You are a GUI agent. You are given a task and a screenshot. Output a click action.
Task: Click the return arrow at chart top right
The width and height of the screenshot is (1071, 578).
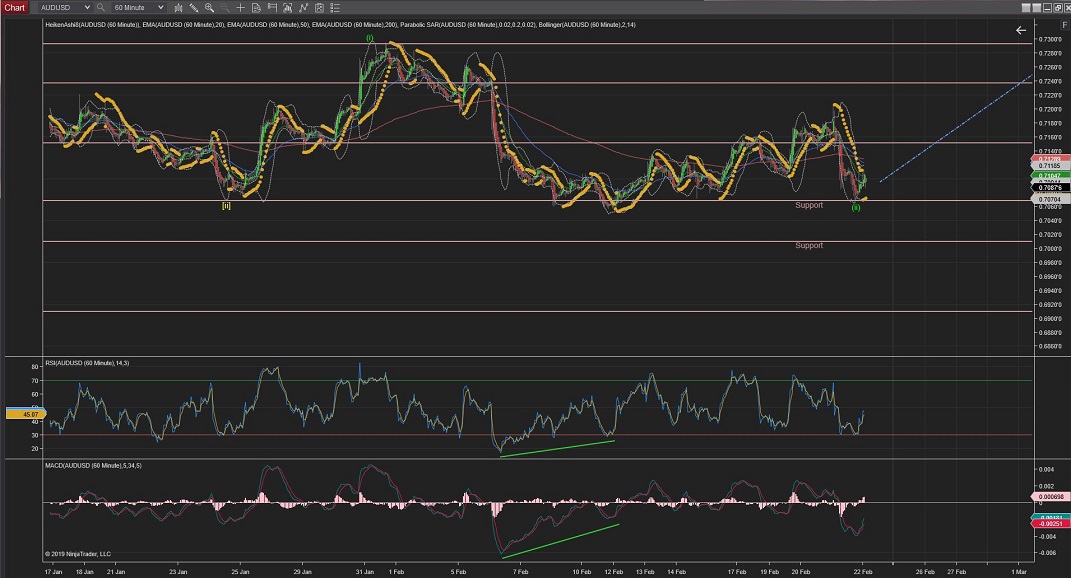pos(1021,30)
